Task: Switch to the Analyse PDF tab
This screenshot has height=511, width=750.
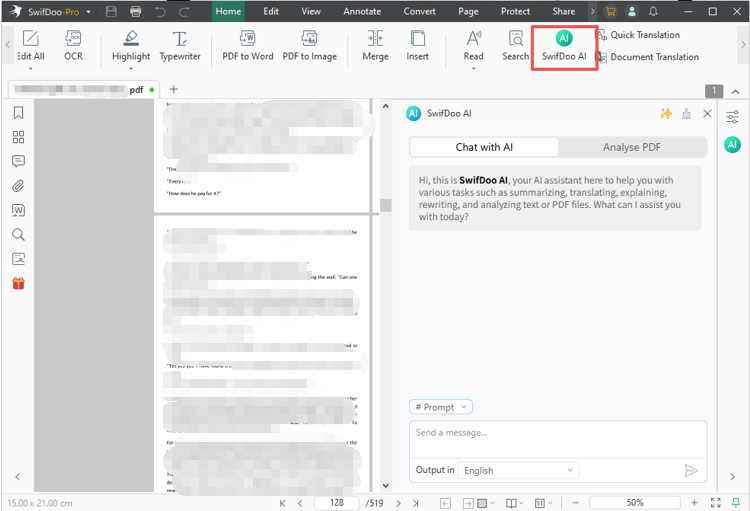Action: click(x=632, y=147)
